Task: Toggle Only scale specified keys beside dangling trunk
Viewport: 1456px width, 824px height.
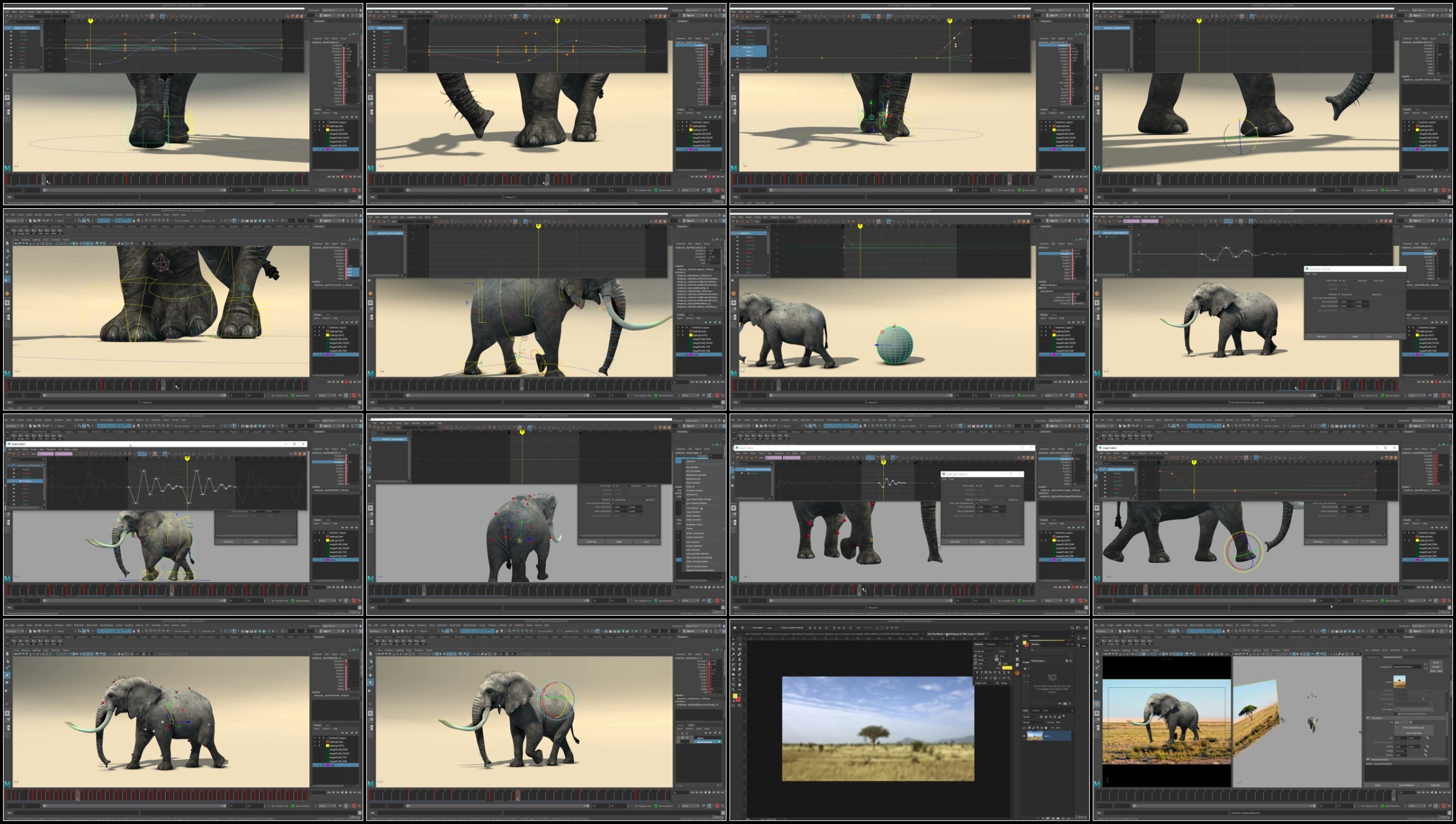Action: (976, 504)
